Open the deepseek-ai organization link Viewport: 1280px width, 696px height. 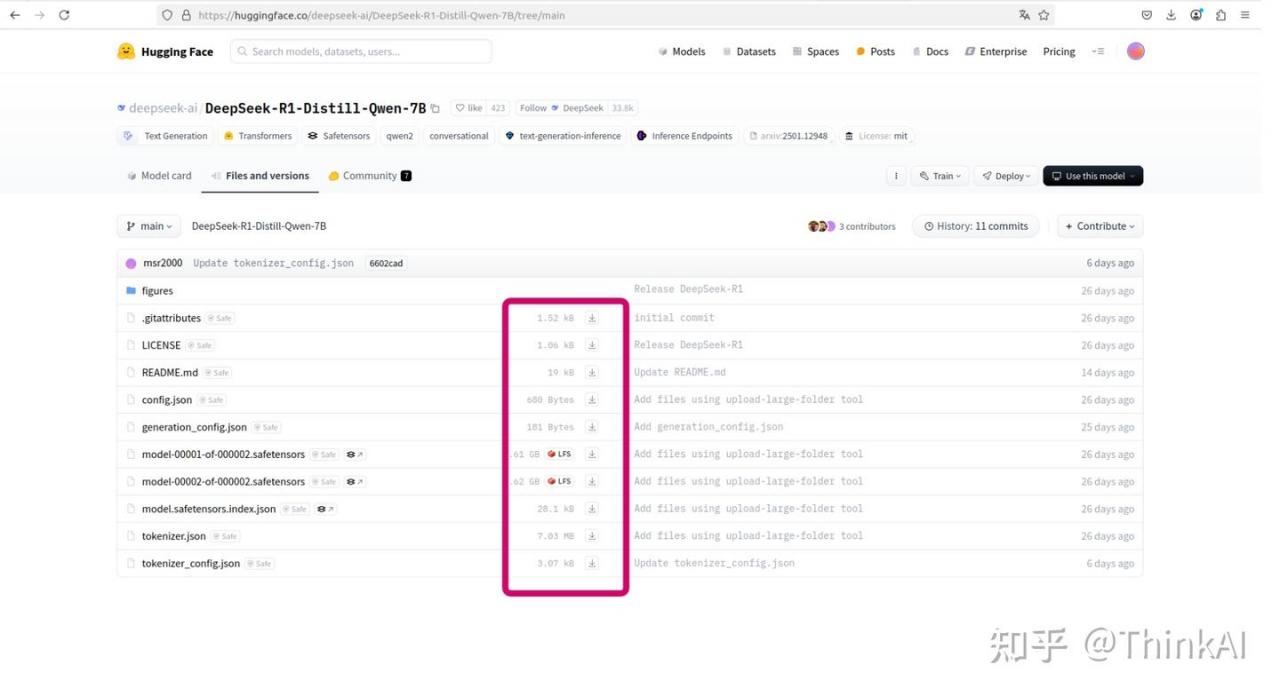click(x=163, y=108)
